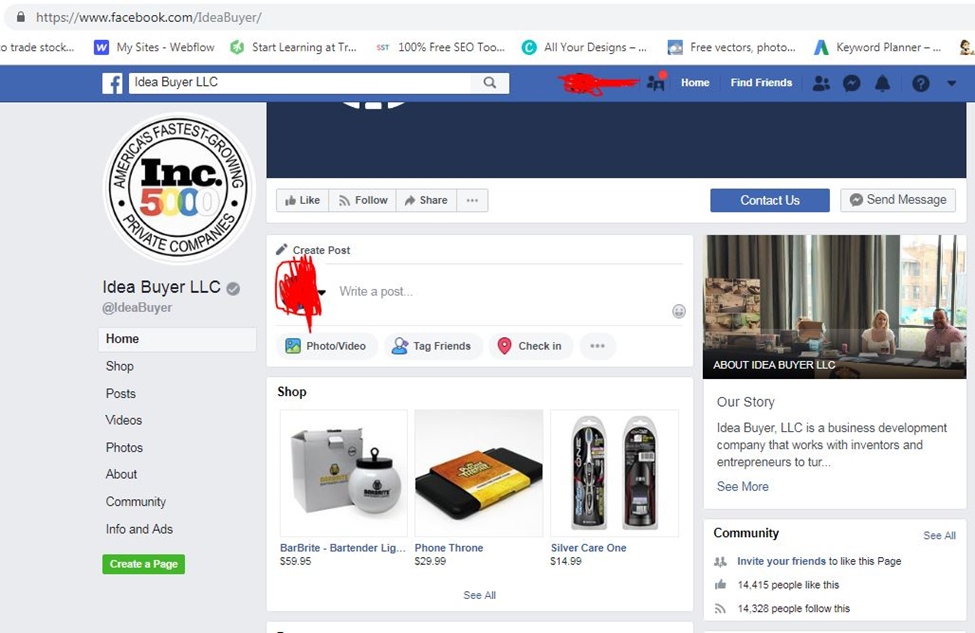This screenshot has height=633, width=975.
Task: Open more post options ellipsis
Action: (598, 346)
